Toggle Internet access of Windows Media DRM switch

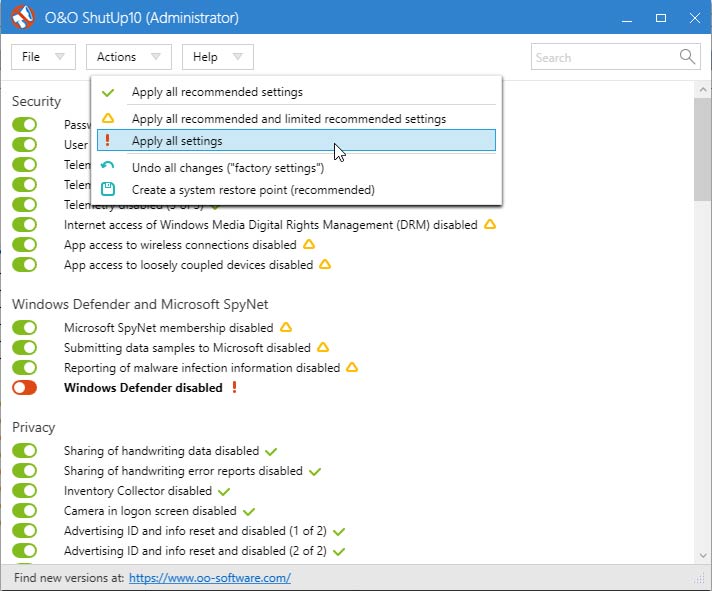tap(25, 225)
